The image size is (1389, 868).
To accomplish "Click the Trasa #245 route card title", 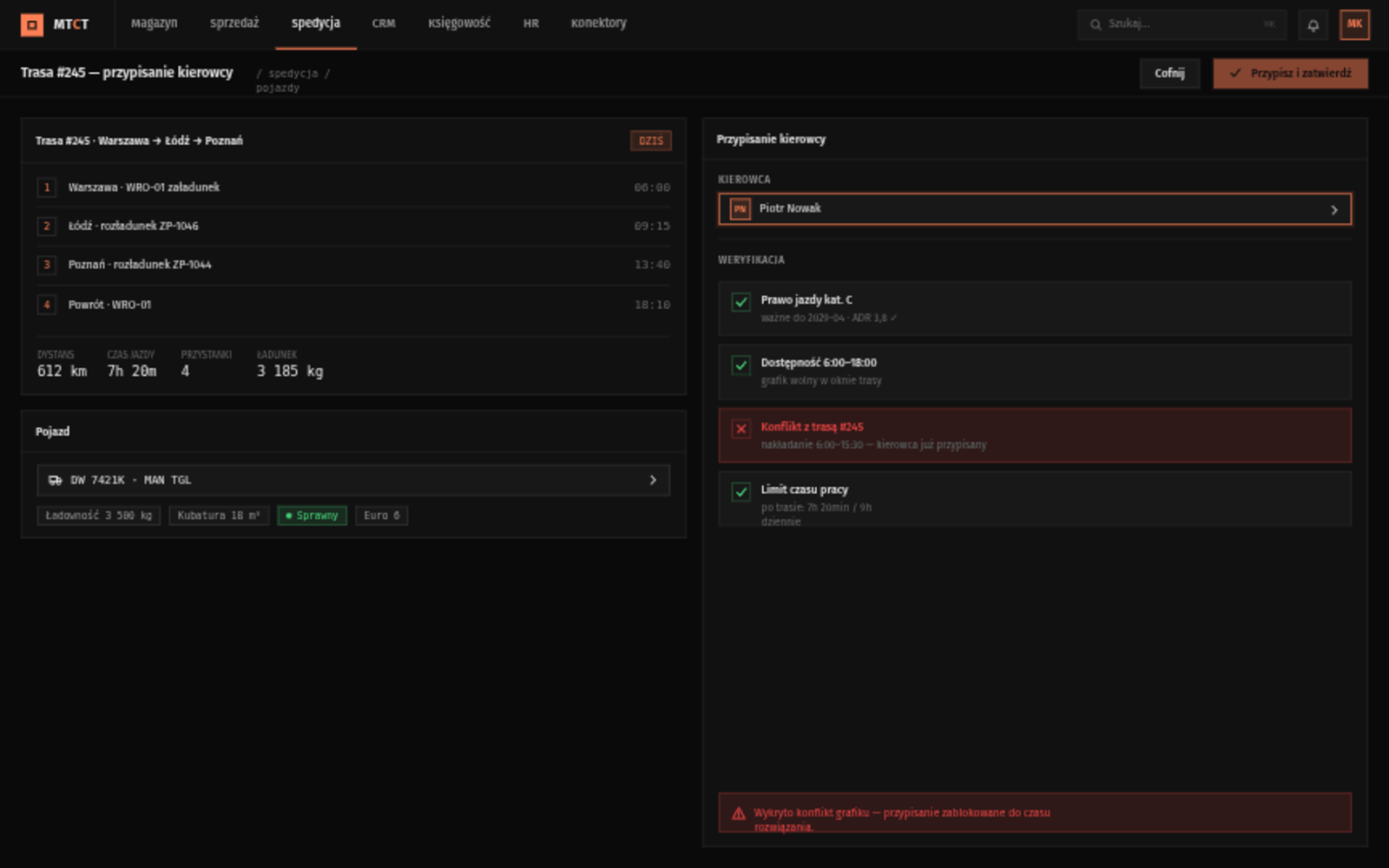I will (x=139, y=141).
